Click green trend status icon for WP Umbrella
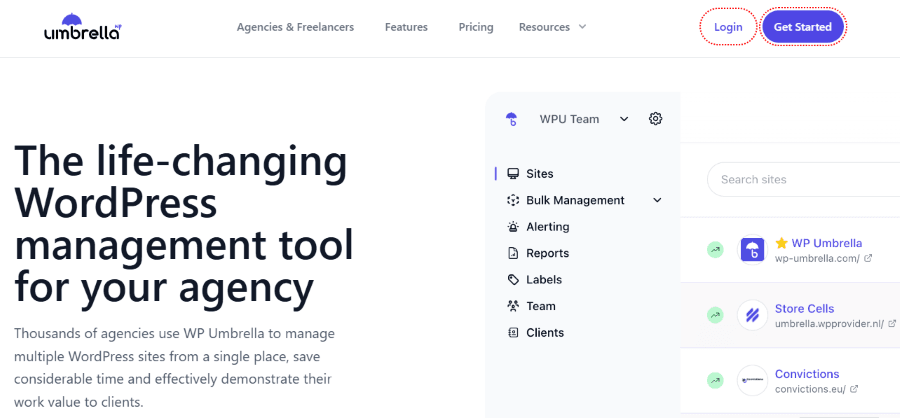900x418 pixels. [715, 250]
